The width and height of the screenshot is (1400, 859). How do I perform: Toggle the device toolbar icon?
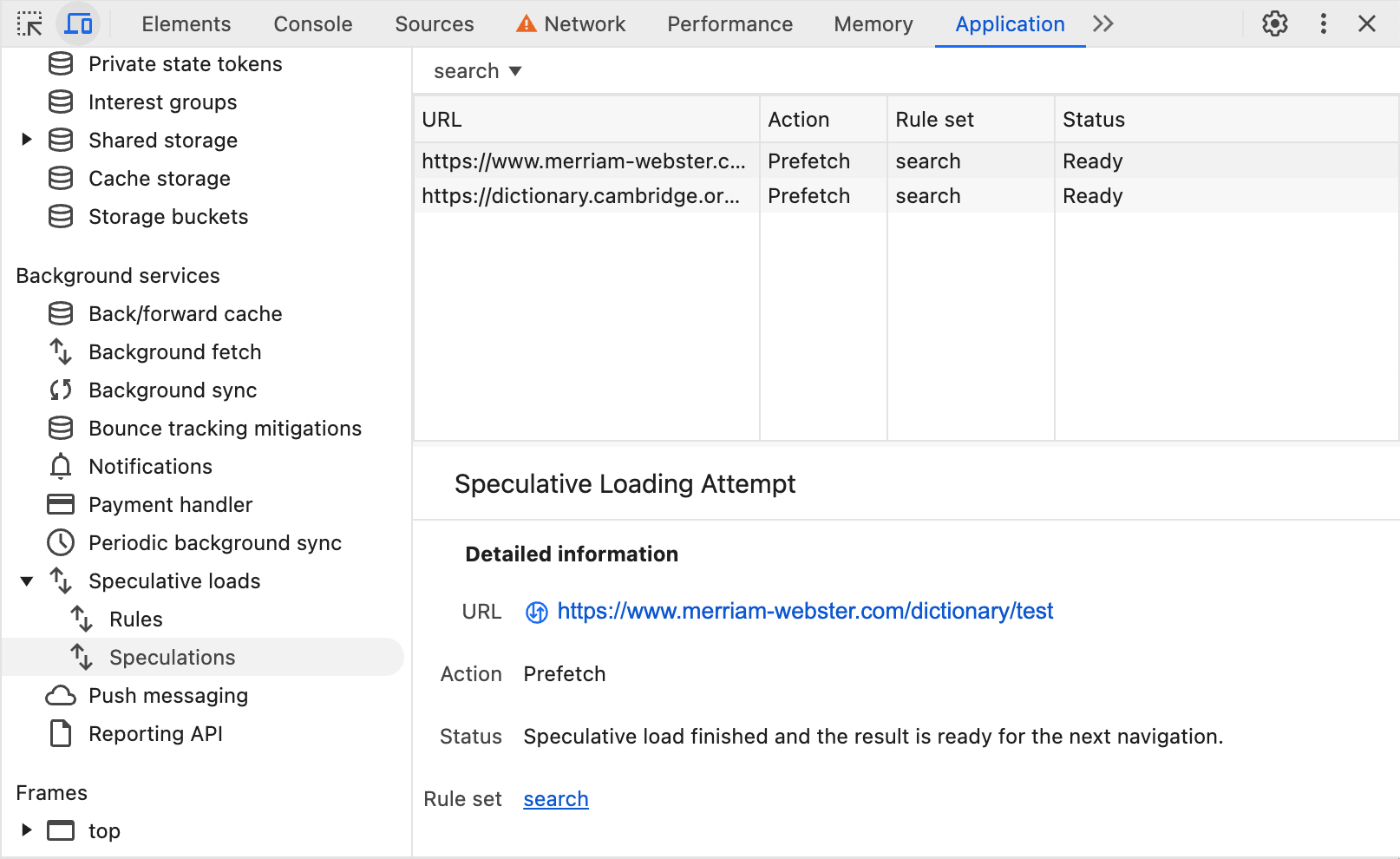tap(78, 23)
